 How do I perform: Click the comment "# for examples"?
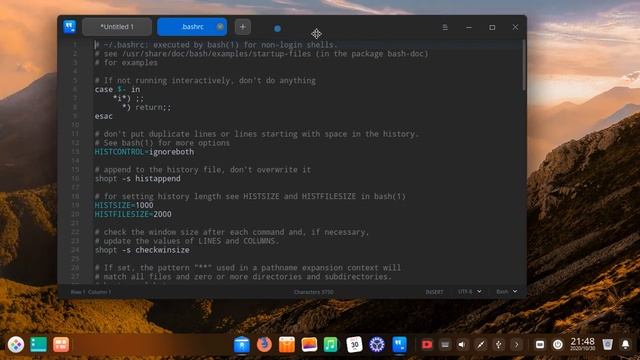coord(126,63)
